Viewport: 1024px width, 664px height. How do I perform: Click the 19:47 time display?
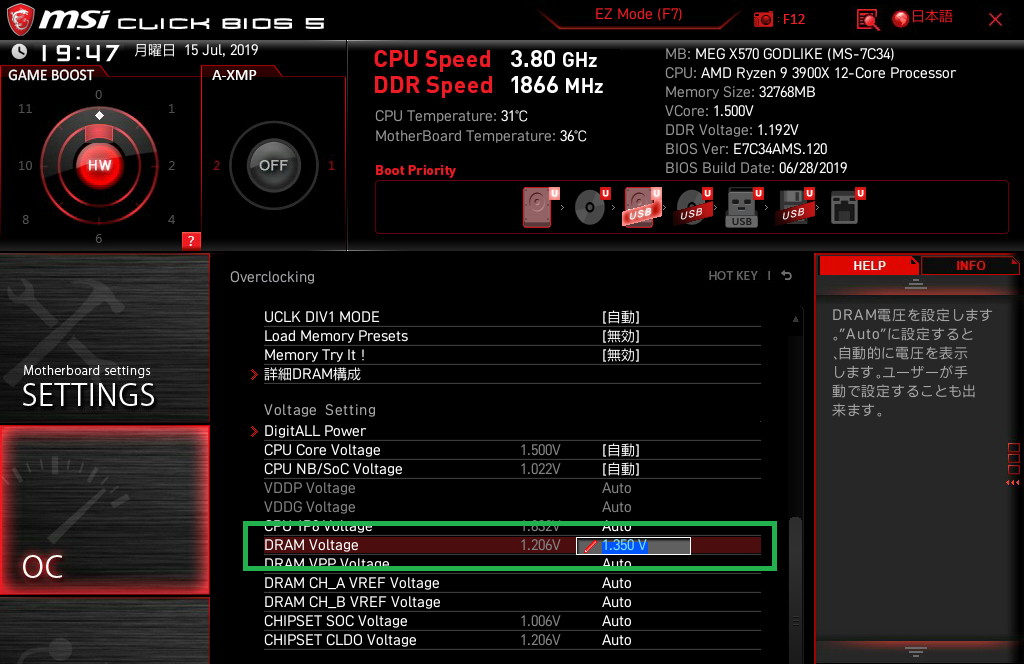79,52
